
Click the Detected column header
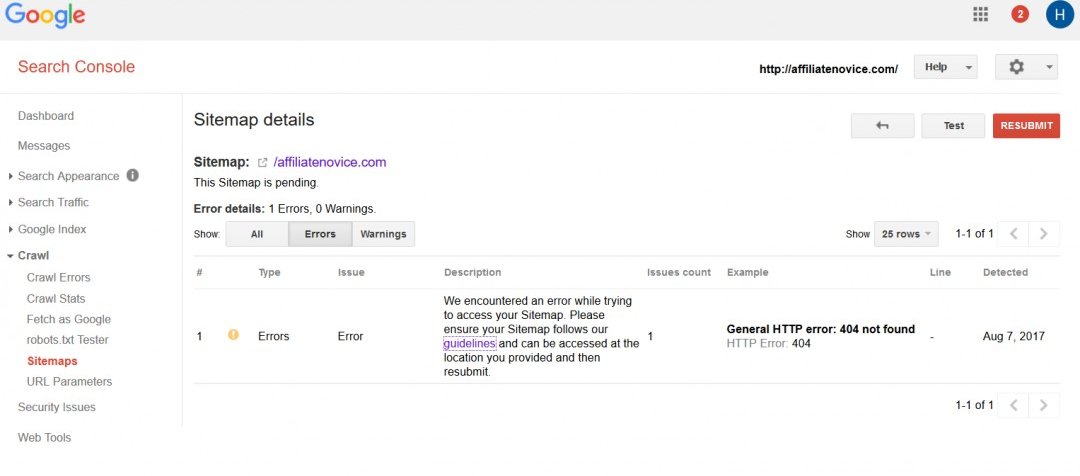tap(1006, 272)
